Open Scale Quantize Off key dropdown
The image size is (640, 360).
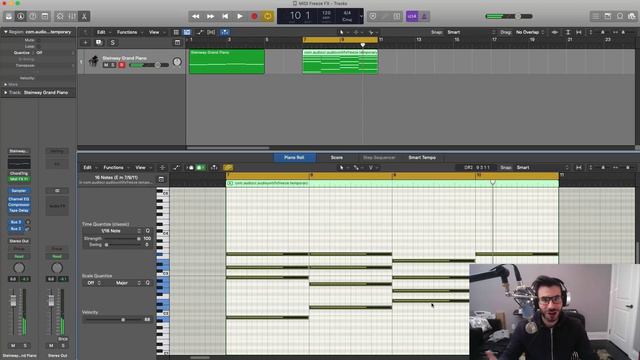tap(93, 282)
